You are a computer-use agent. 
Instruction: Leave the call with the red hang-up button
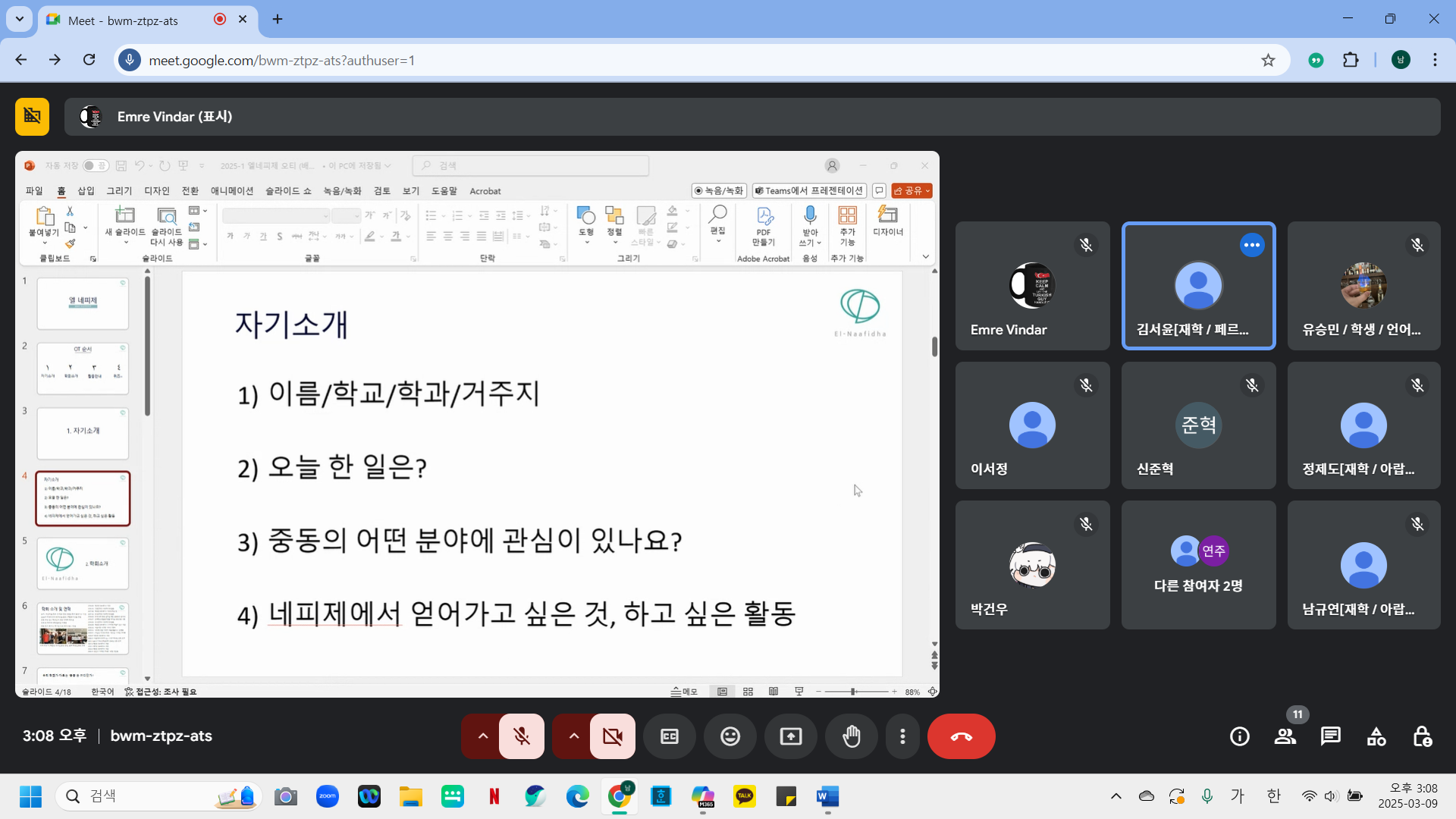point(961,736)
